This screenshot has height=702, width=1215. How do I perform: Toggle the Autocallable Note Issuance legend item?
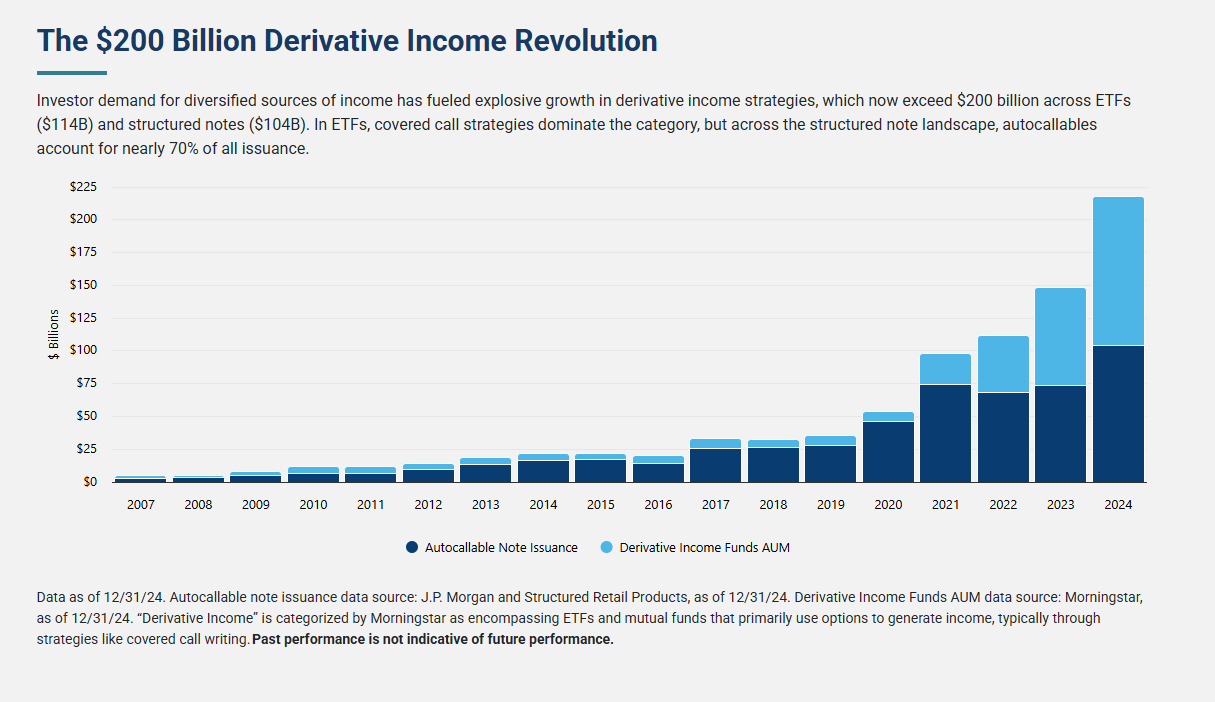tap(501, 547)
